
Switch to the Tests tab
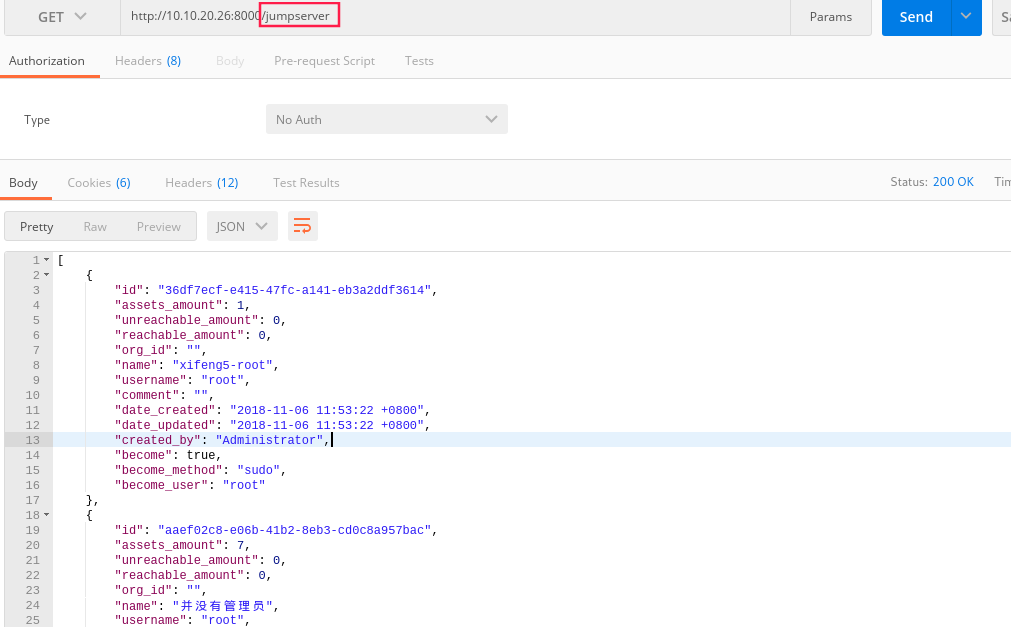[418, 60]
